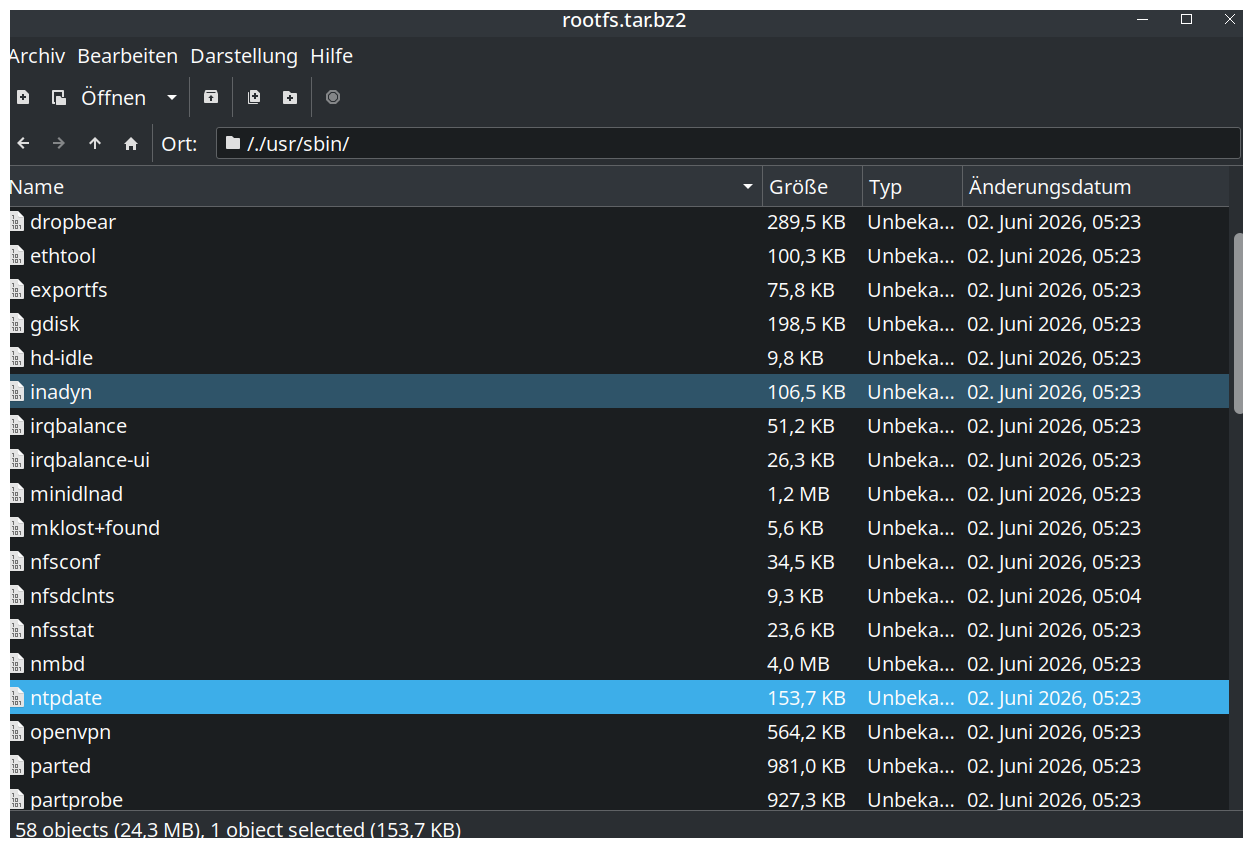Click the file icon beside hd-idle
The width and height of the screenshot is (1253, 848).
point(16,358)
